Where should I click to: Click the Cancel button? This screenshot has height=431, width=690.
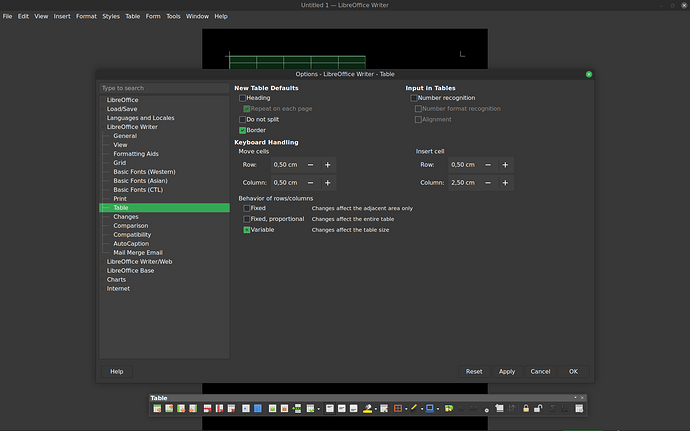pyautogui.click(x=540, y=372)
